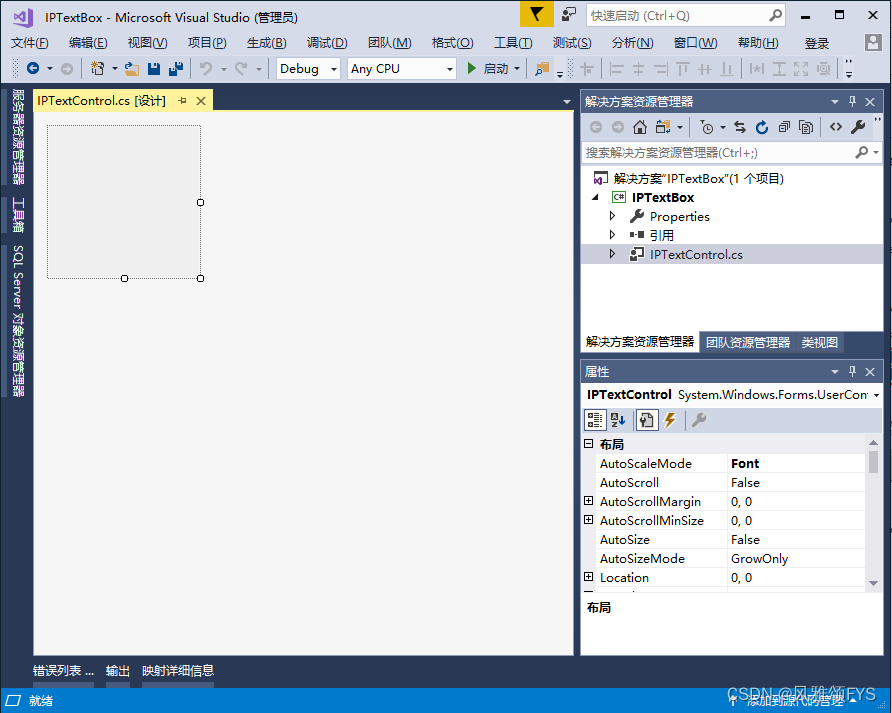892x713 pixels.
Task: Open the 调试(D) menu
Action: (327, 42)
